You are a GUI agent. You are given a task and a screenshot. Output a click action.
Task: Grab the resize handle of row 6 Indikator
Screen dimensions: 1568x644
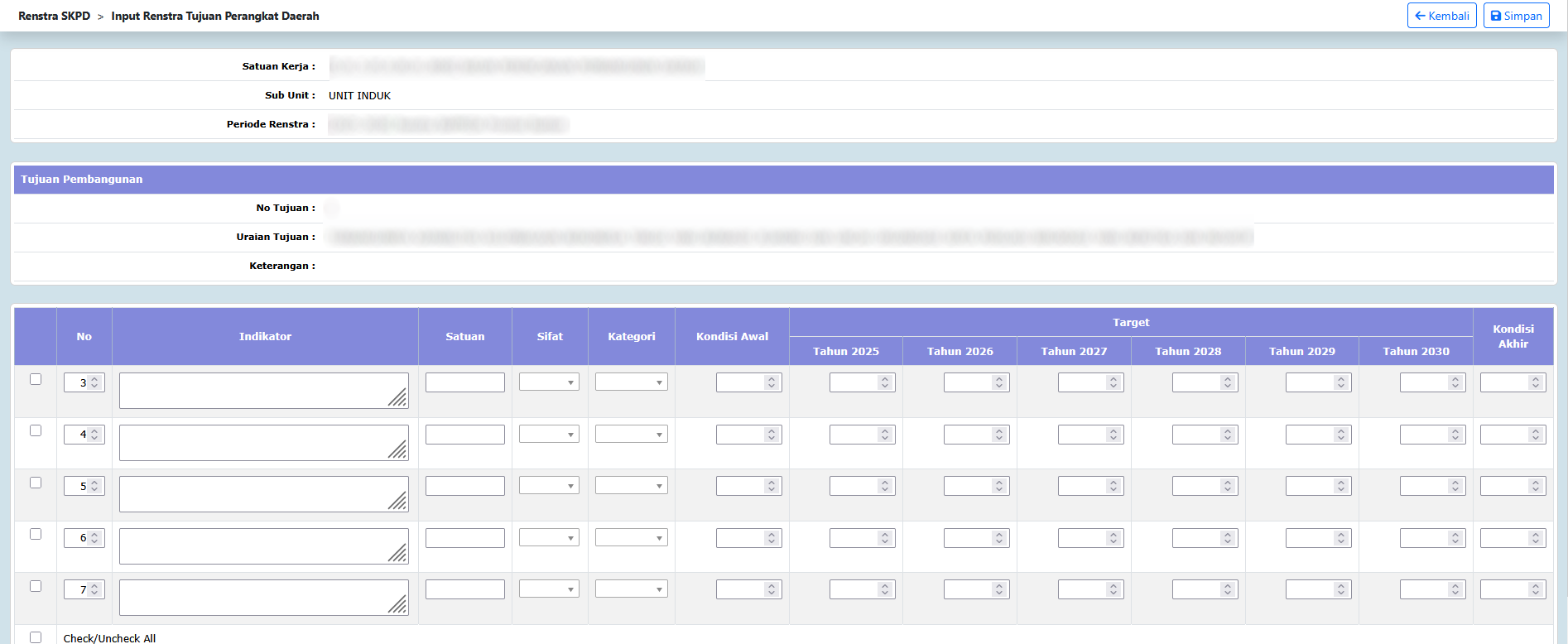point(398,554)
